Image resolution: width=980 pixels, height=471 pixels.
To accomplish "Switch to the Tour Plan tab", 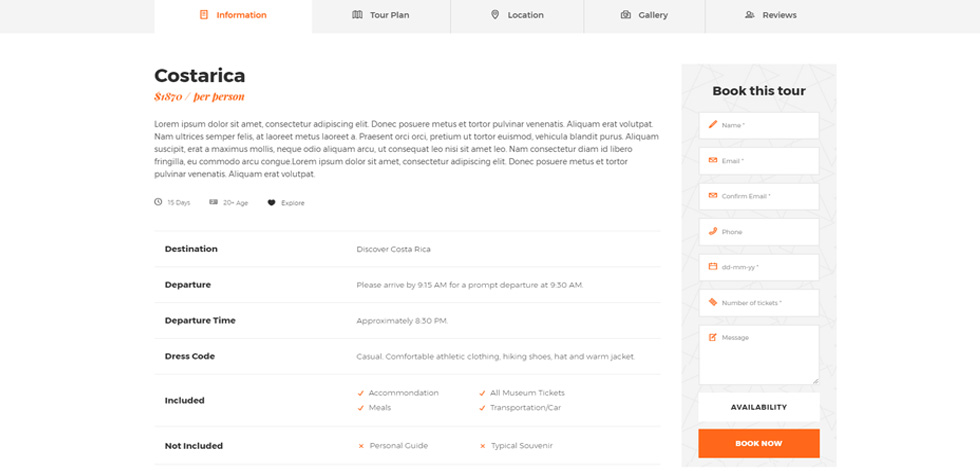I will [x=381, y=15].
